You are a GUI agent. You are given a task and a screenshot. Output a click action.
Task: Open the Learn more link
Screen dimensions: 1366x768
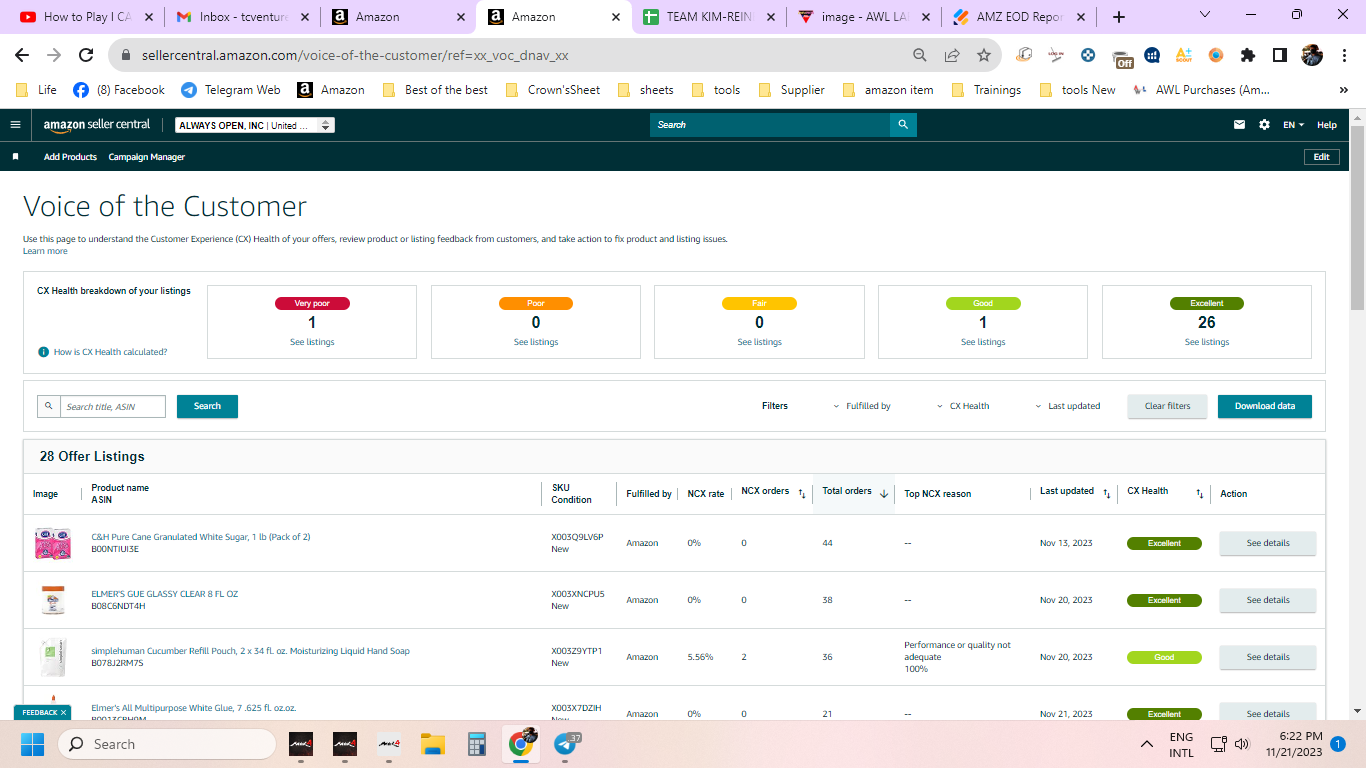tap(45, 251)
